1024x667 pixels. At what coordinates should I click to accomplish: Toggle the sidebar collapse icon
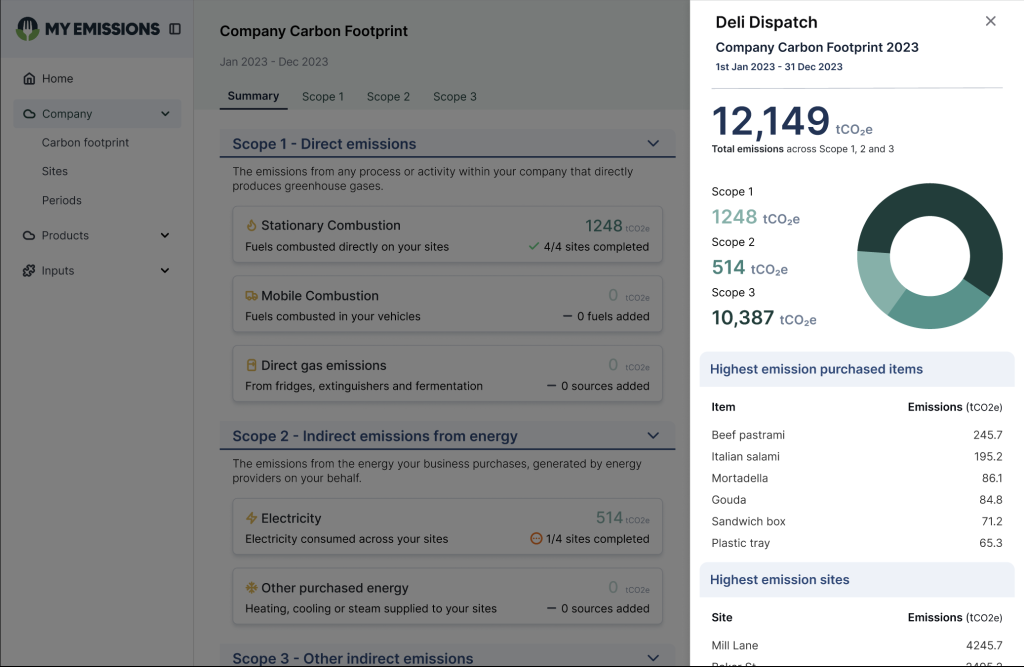tap(175, 29)
